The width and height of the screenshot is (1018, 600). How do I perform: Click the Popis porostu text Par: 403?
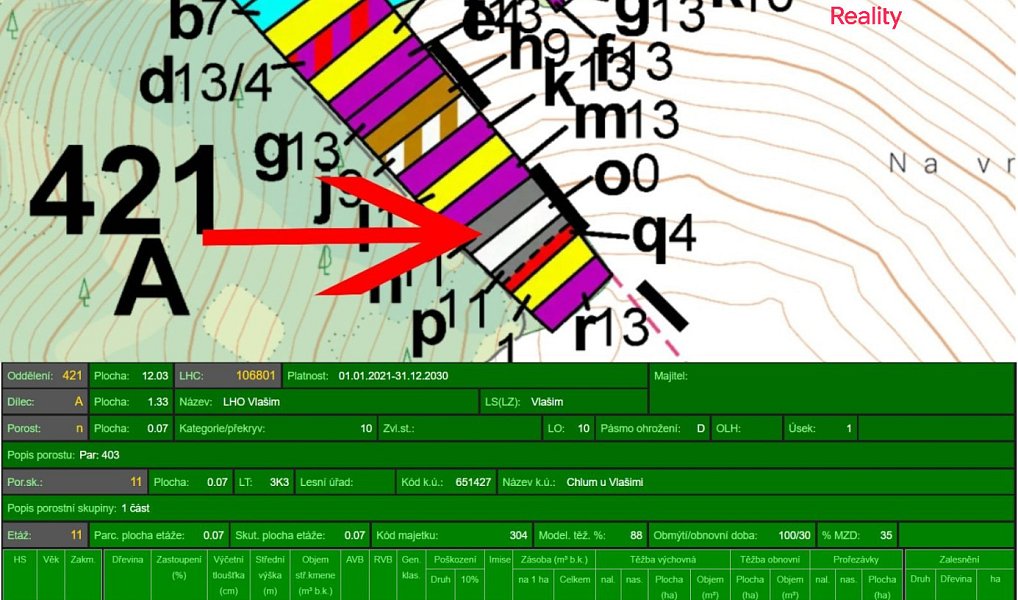[x=99, y=455]
